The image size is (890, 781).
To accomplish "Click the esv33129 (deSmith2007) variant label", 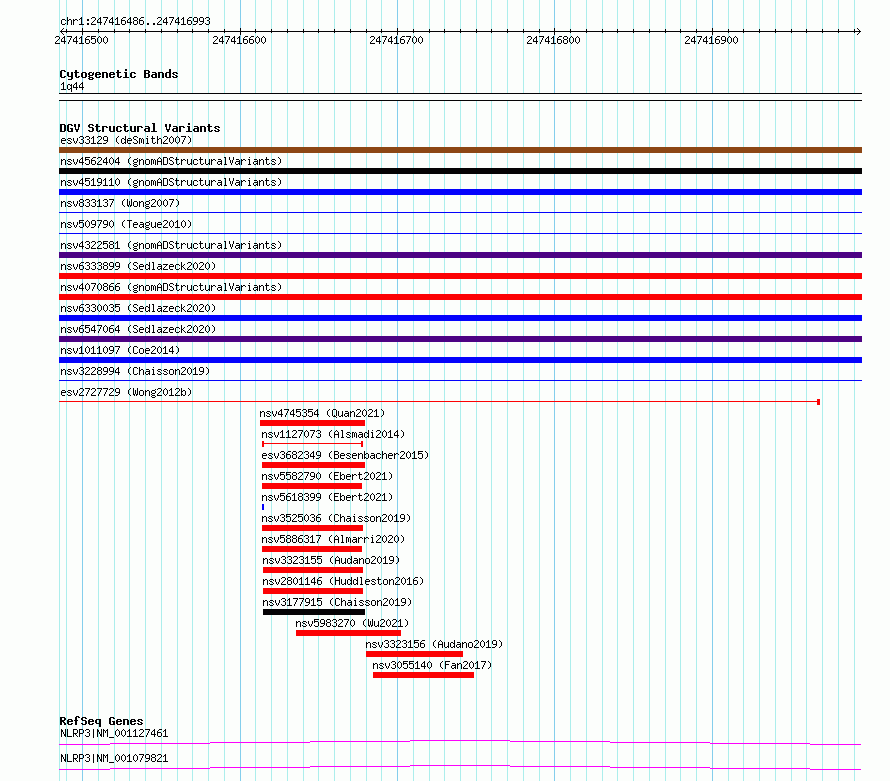I will pyautogui.click(x=126, y=140).
